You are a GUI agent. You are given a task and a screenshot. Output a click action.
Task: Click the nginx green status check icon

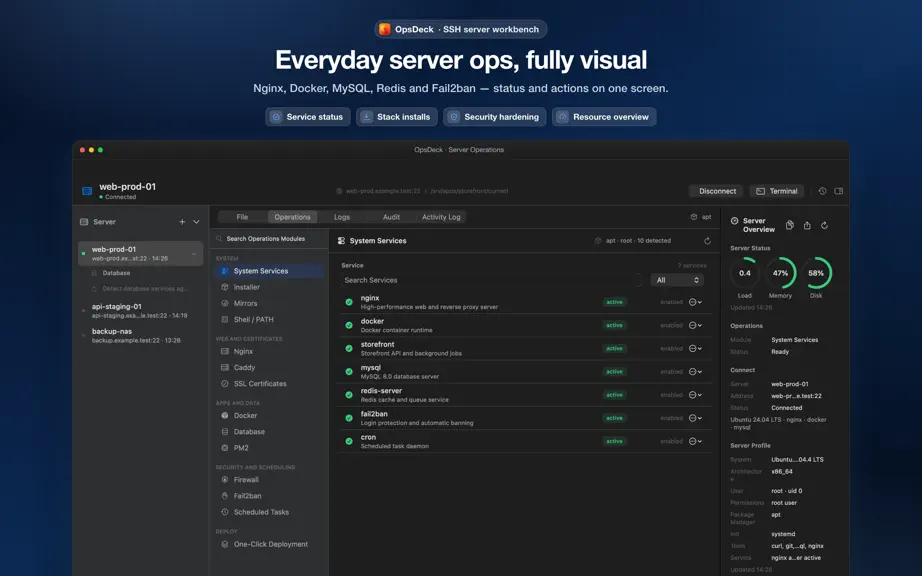pyautogui.click(x=349, y=302)
